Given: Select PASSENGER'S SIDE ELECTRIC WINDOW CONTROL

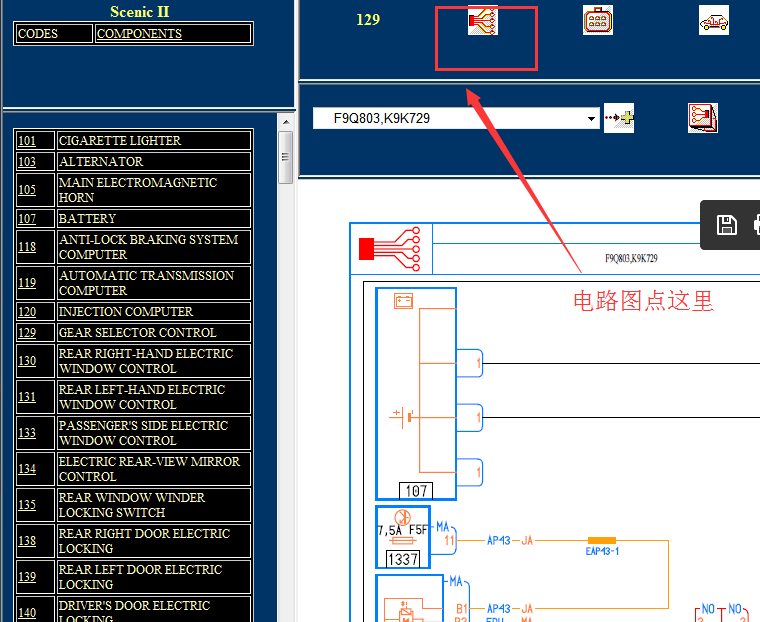Looking at the screenshot, I should click(x=143, y=432).
